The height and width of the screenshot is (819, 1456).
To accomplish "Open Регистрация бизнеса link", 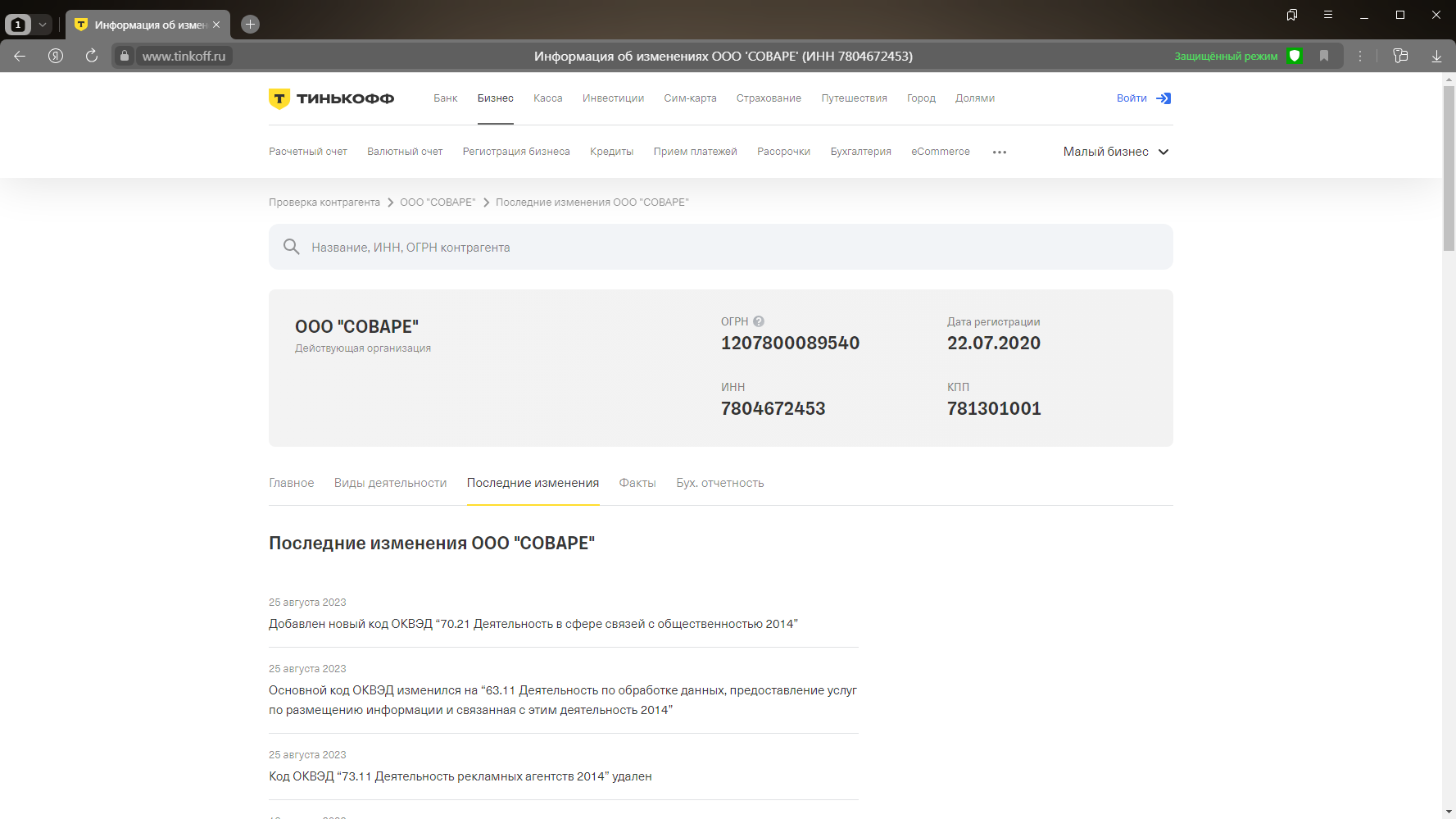I will pyautogui.click(x=516, y=152).
